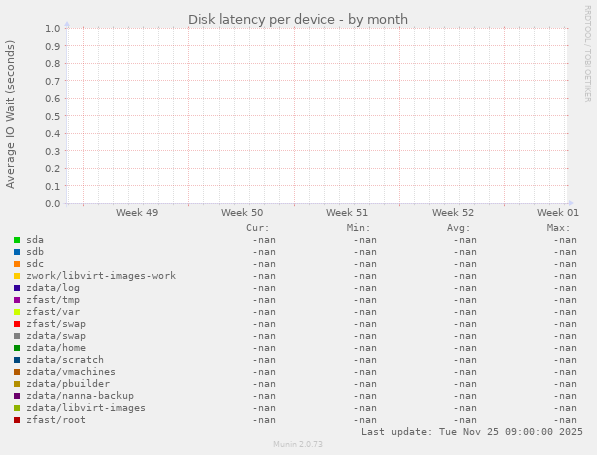The height and width of the screenshot is (455, 597).
Task: Click the brown zdata/vmachines swatch
Action: 17,372
